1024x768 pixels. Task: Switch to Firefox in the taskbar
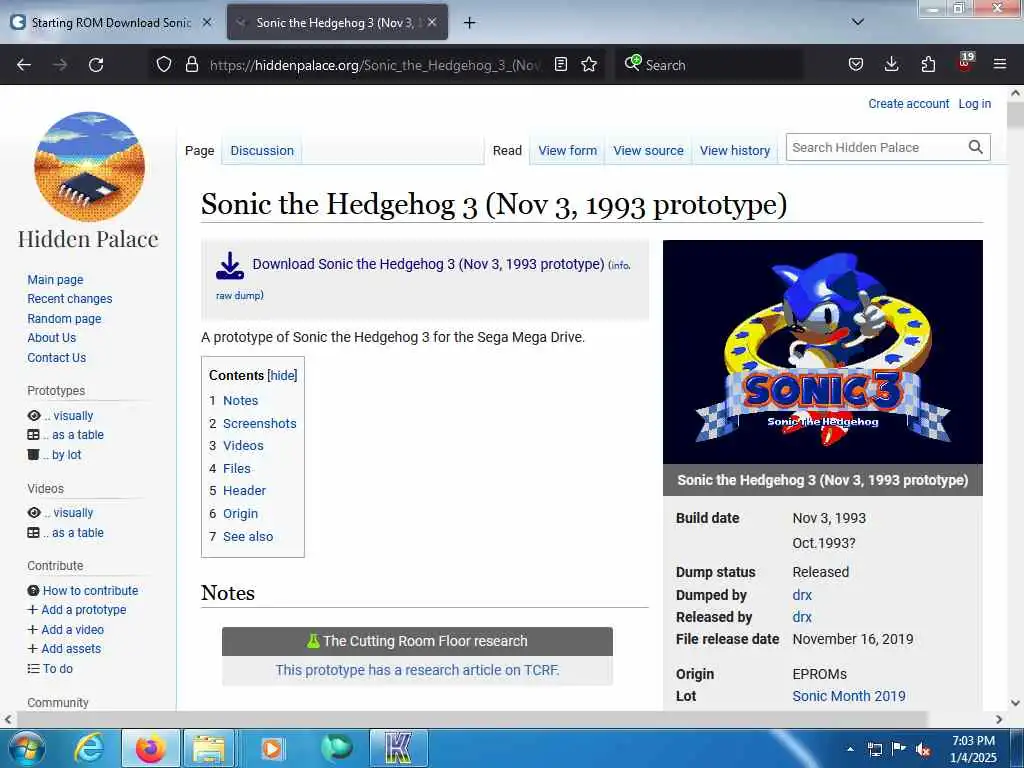point(150,748)
